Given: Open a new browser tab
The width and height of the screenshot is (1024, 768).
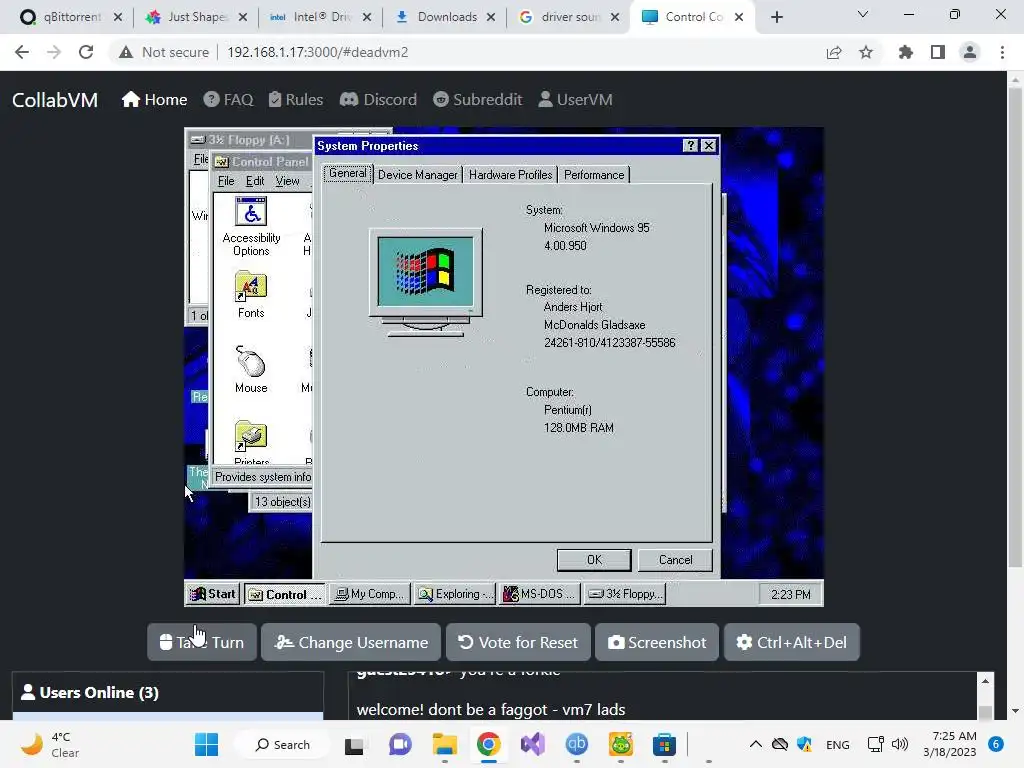Looking at the screenshot, I should pyautogui.click(x=776, y=17).
